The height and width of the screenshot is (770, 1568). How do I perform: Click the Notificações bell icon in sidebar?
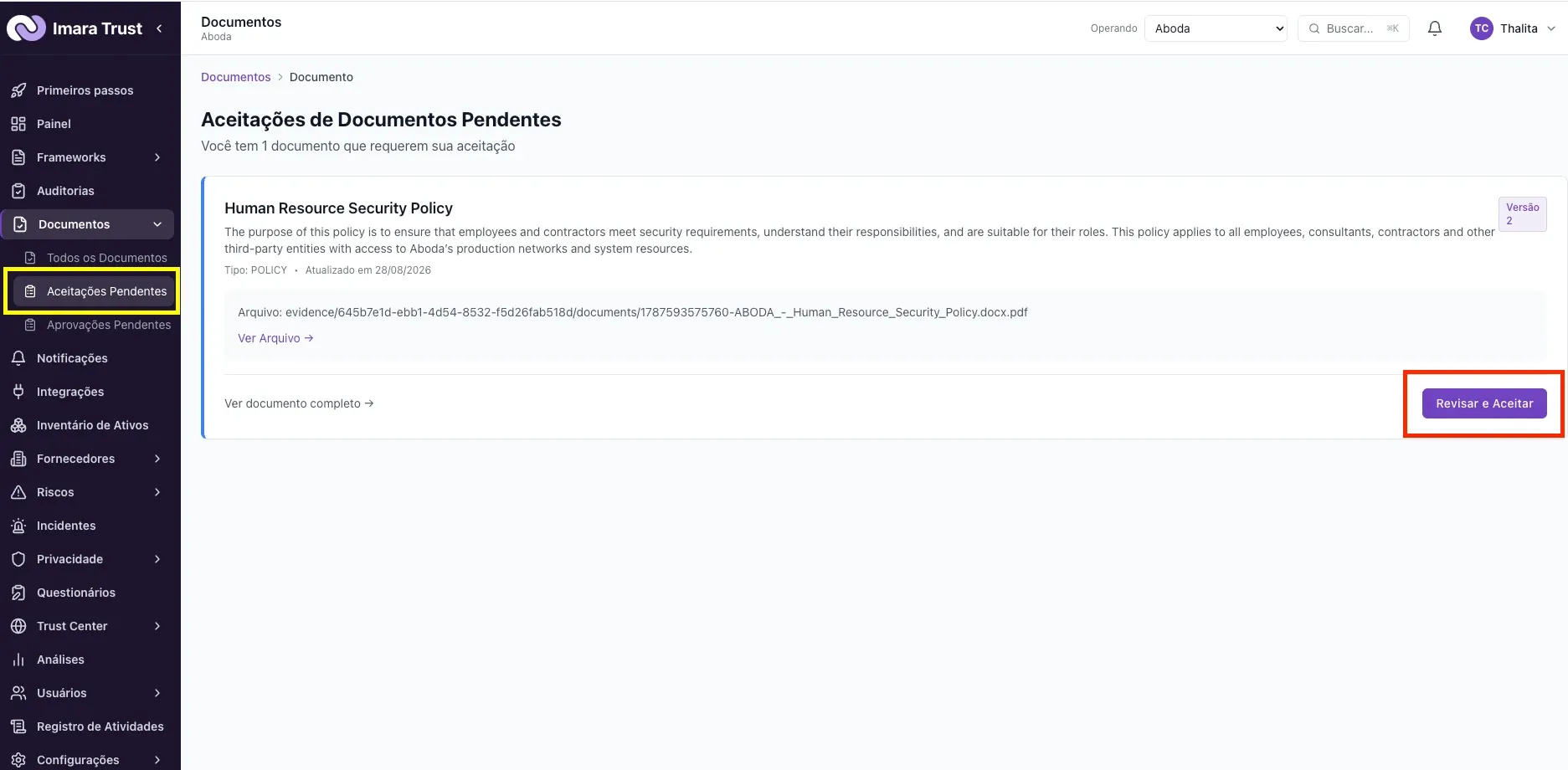pos(18,358)
